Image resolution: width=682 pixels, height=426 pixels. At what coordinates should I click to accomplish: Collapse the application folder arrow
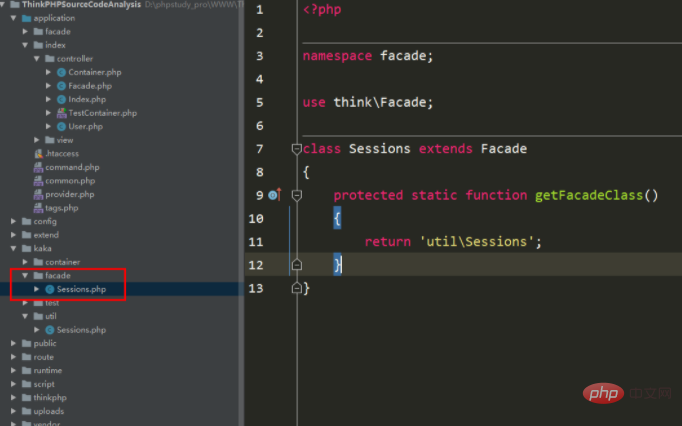[13, 18]
